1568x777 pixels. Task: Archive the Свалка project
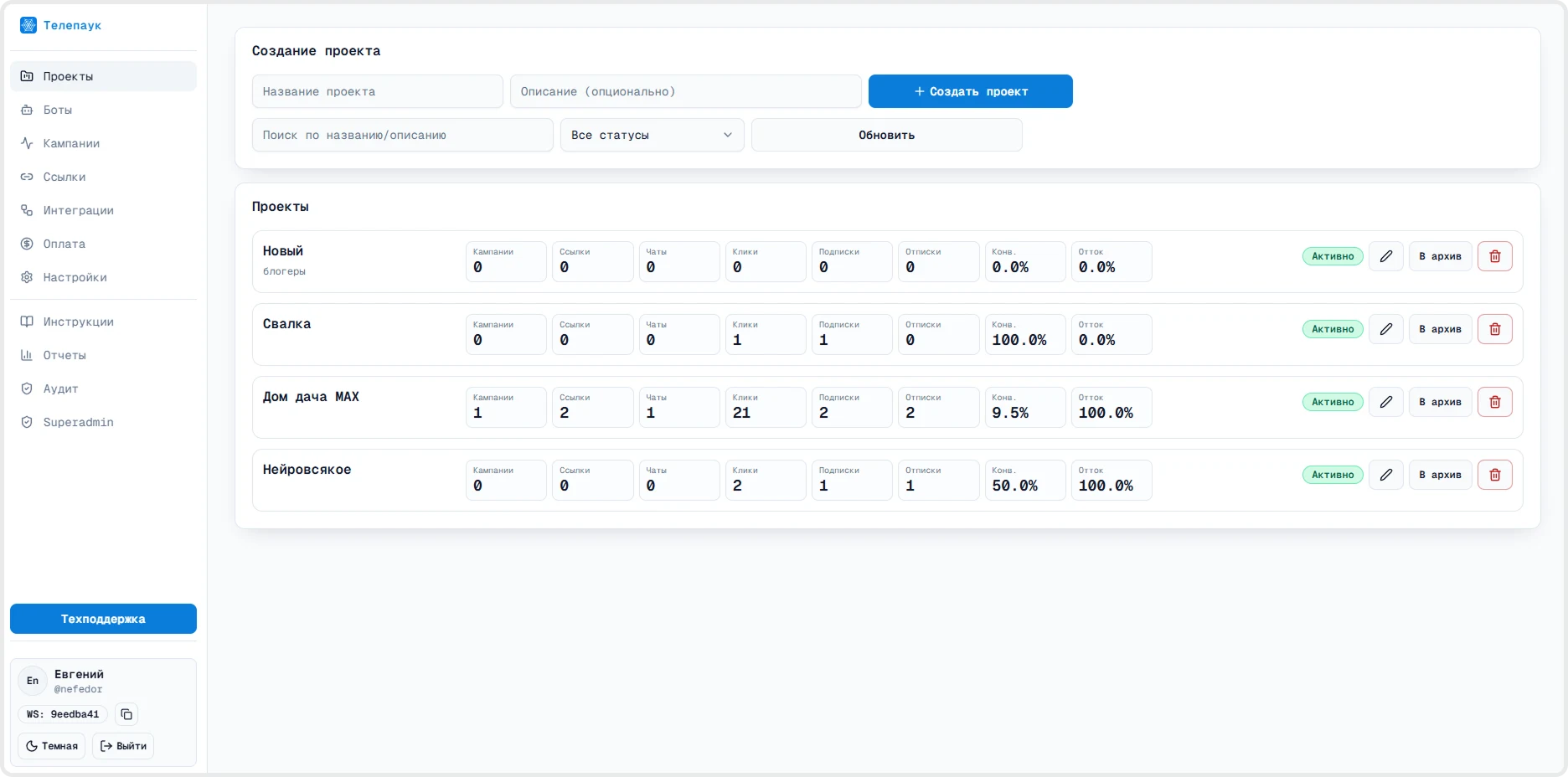tap(1441, 329)
